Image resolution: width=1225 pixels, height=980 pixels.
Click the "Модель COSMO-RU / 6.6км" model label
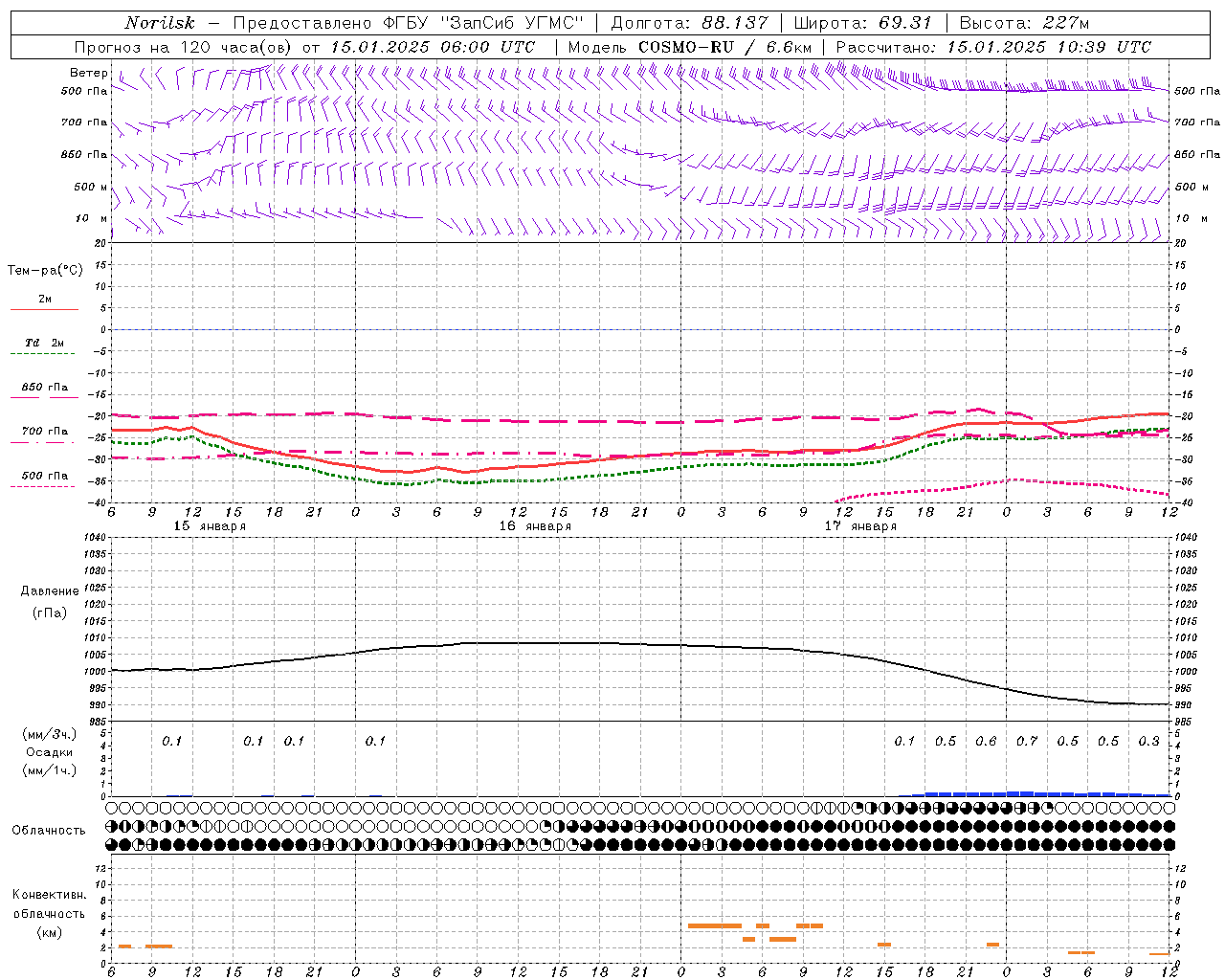click(x=690, y=47)
